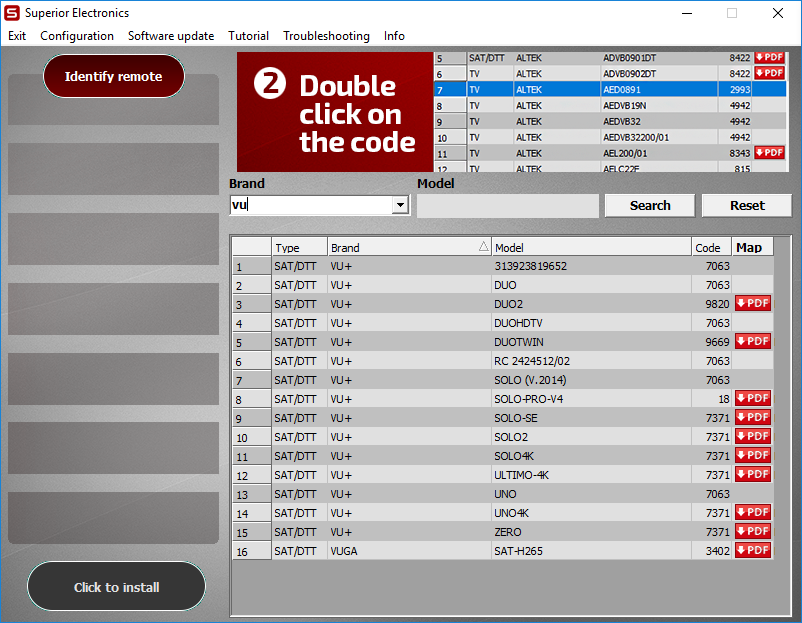802x623 pixels.
Task: Click code 9820 in the table
Action: (x=711, y=304)
